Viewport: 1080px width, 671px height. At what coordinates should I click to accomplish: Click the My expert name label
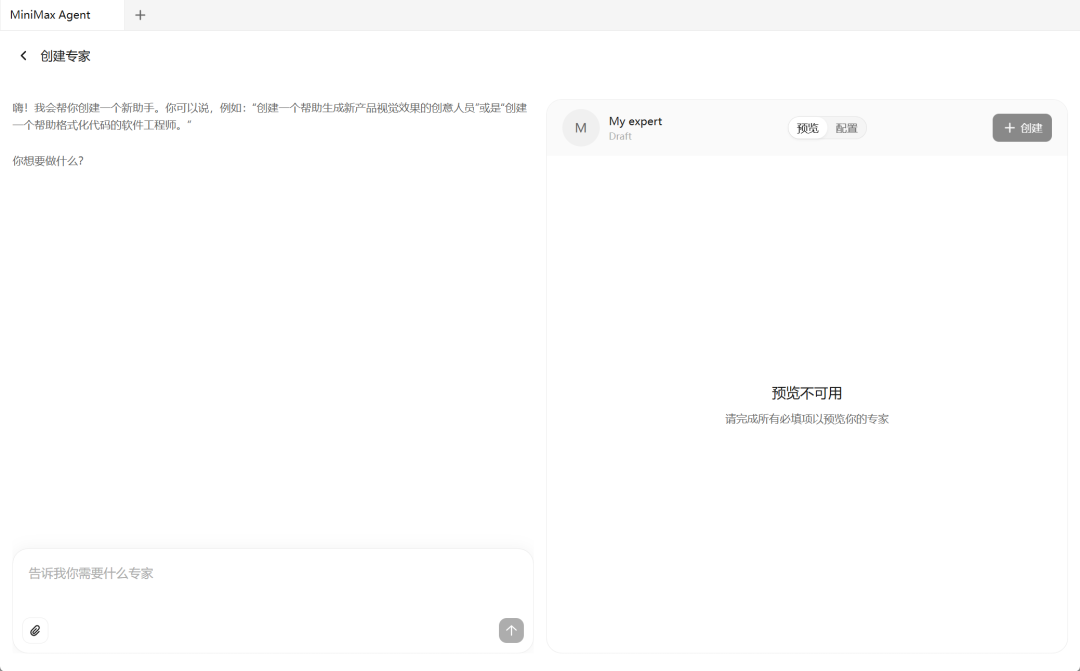[635, 120]
